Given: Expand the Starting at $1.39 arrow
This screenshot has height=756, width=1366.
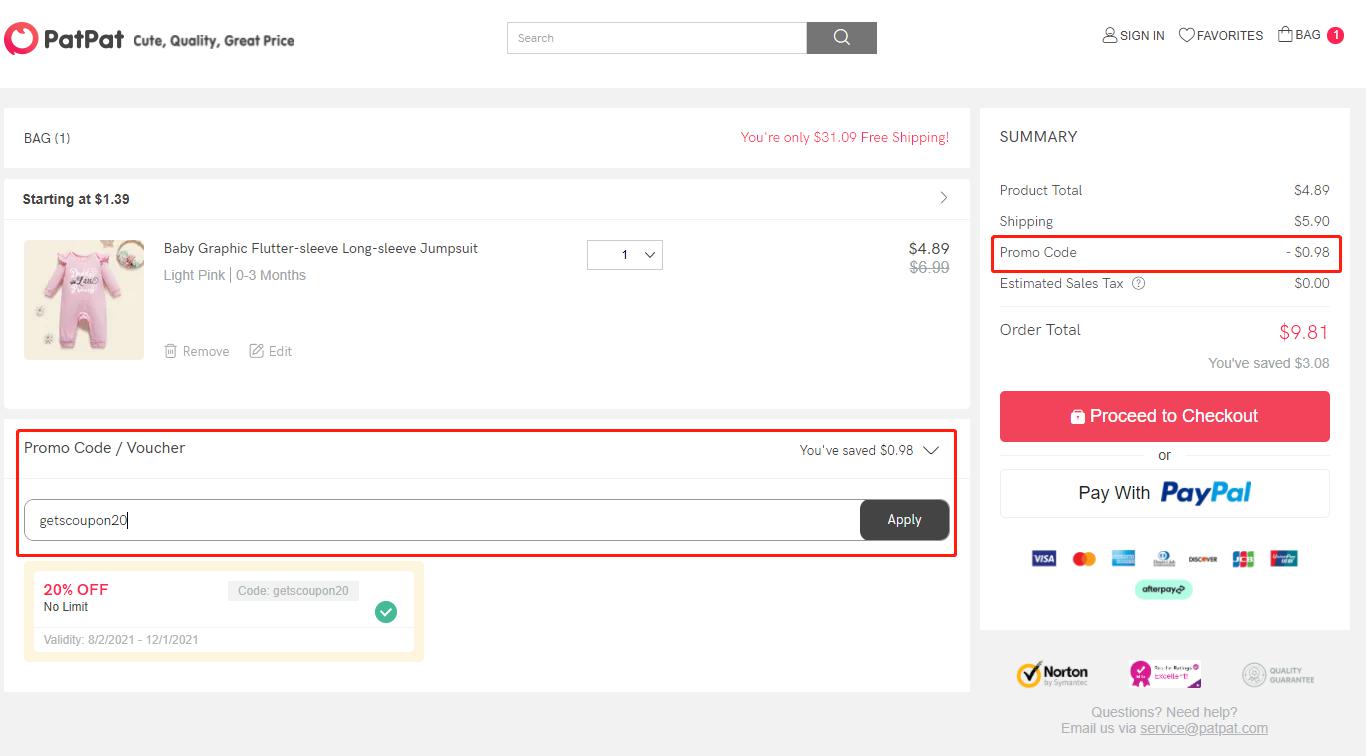Looking at the screenshot, I should pyautogui.click(x=943, y=198).
